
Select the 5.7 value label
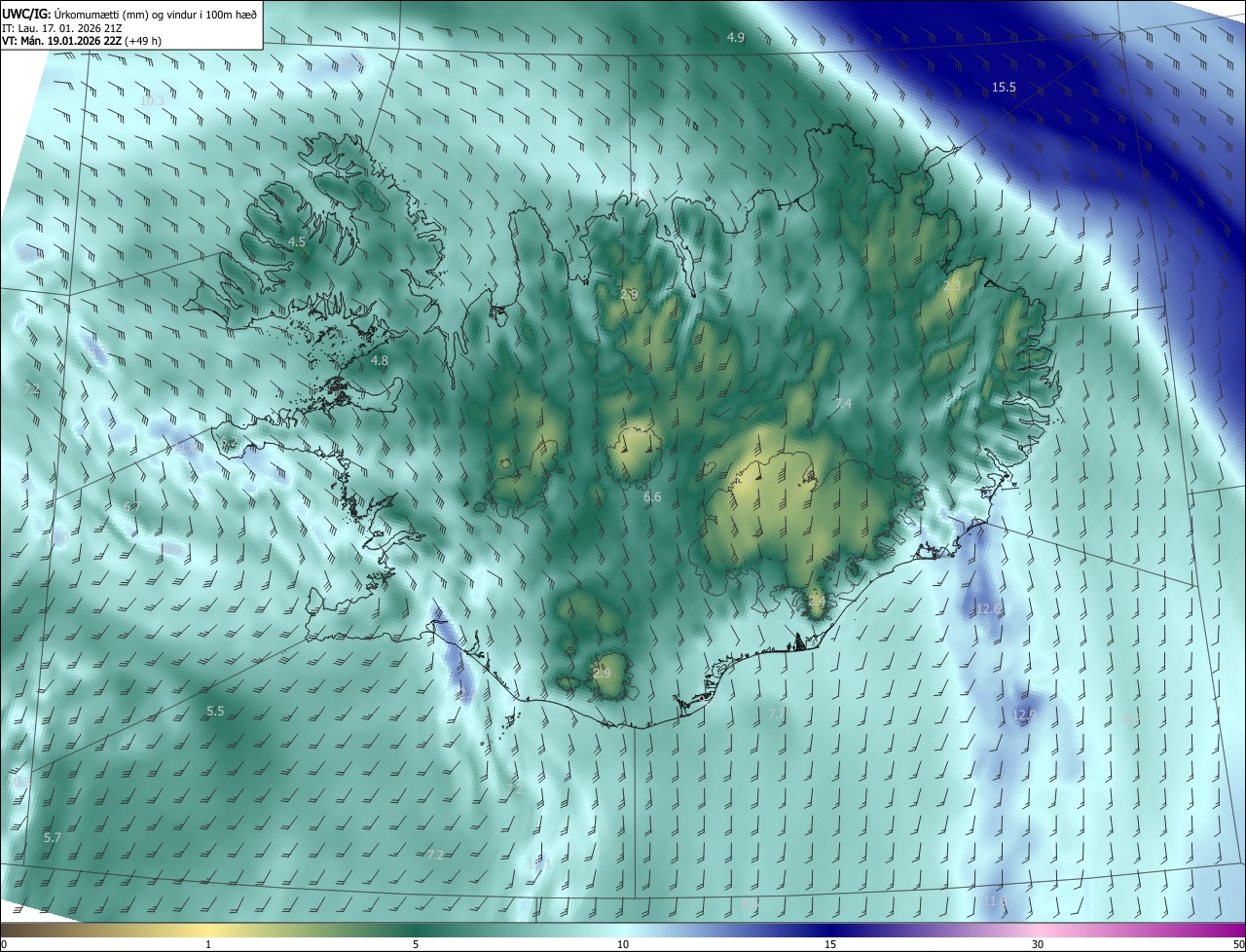tap(53, 838)
